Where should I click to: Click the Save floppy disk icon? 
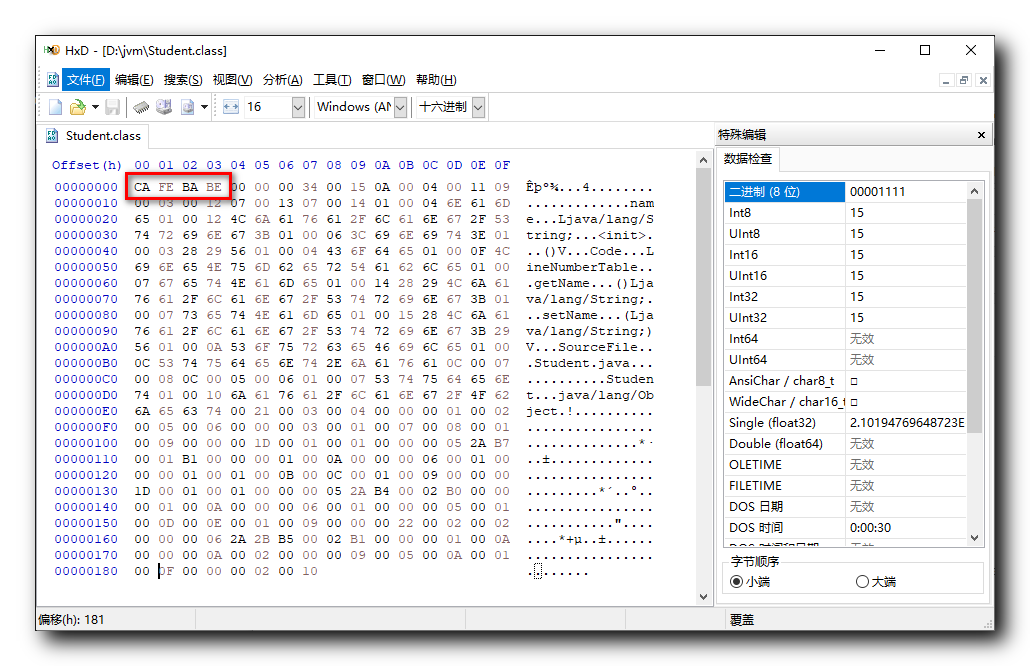tap(112, 107)
